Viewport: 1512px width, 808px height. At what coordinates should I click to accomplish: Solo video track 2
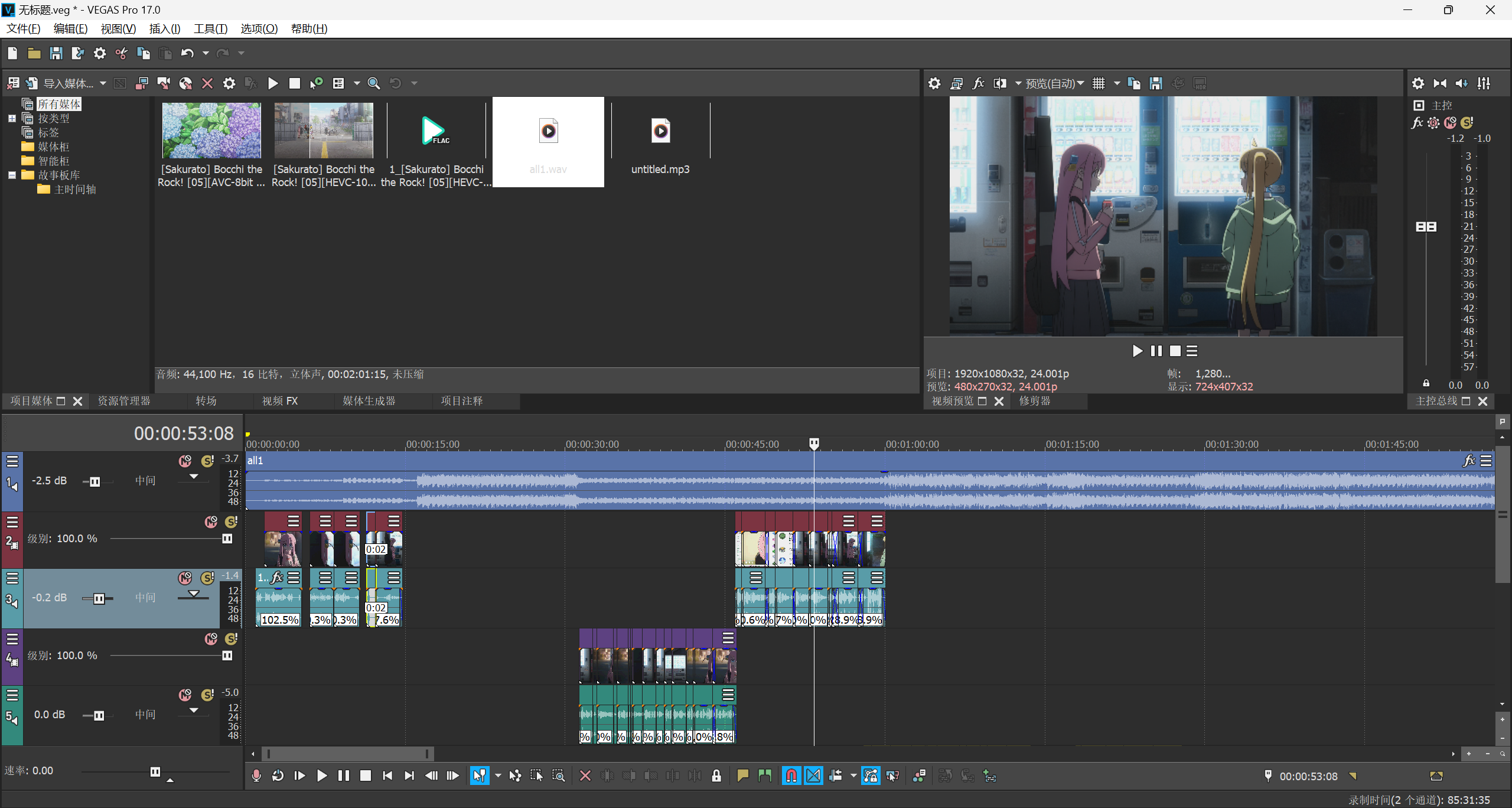pos(231,522)
